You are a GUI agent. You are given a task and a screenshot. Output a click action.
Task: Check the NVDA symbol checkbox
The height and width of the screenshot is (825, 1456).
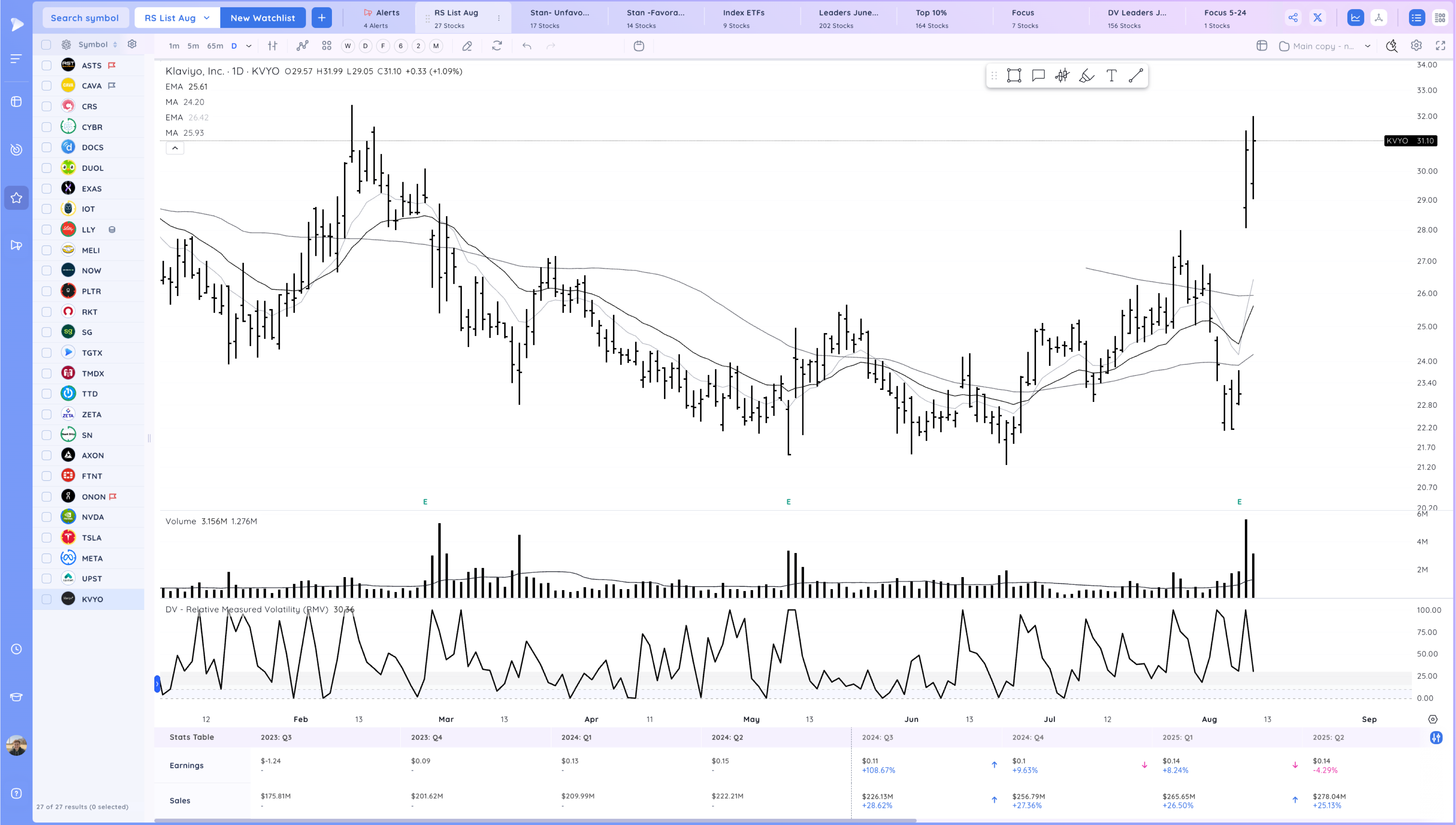click(47, 517)
